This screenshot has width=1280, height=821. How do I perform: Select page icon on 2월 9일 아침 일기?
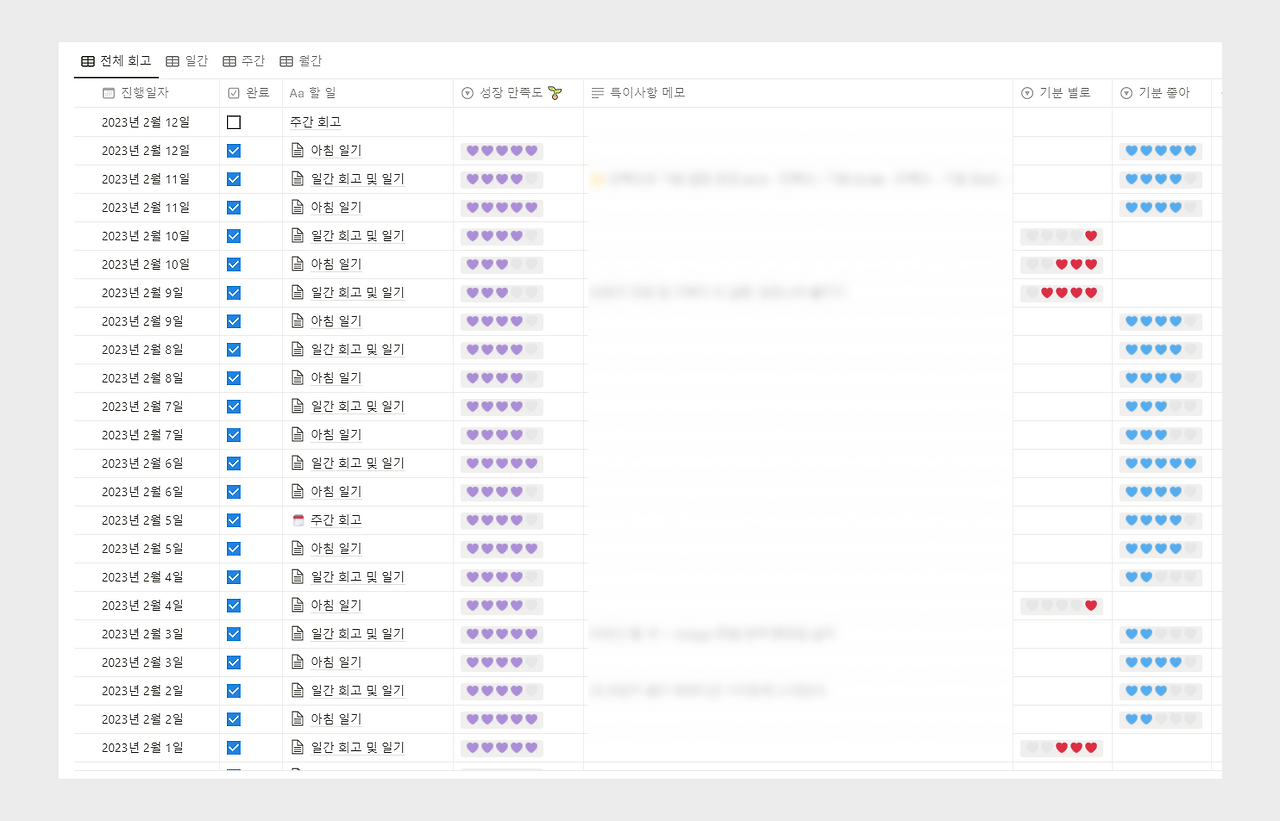pos(297,321)
